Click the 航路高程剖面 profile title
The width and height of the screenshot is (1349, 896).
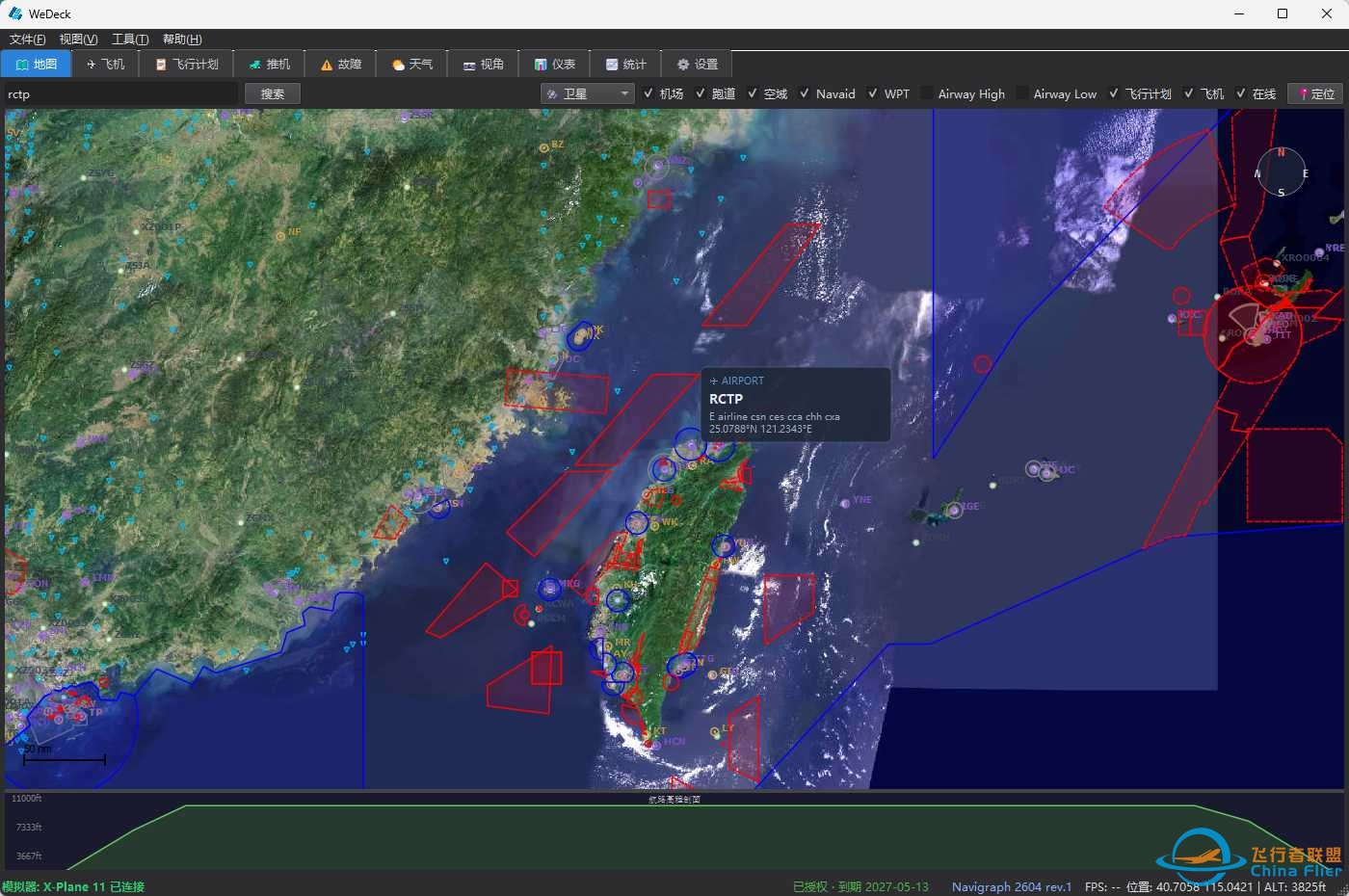tap(674, 799)
